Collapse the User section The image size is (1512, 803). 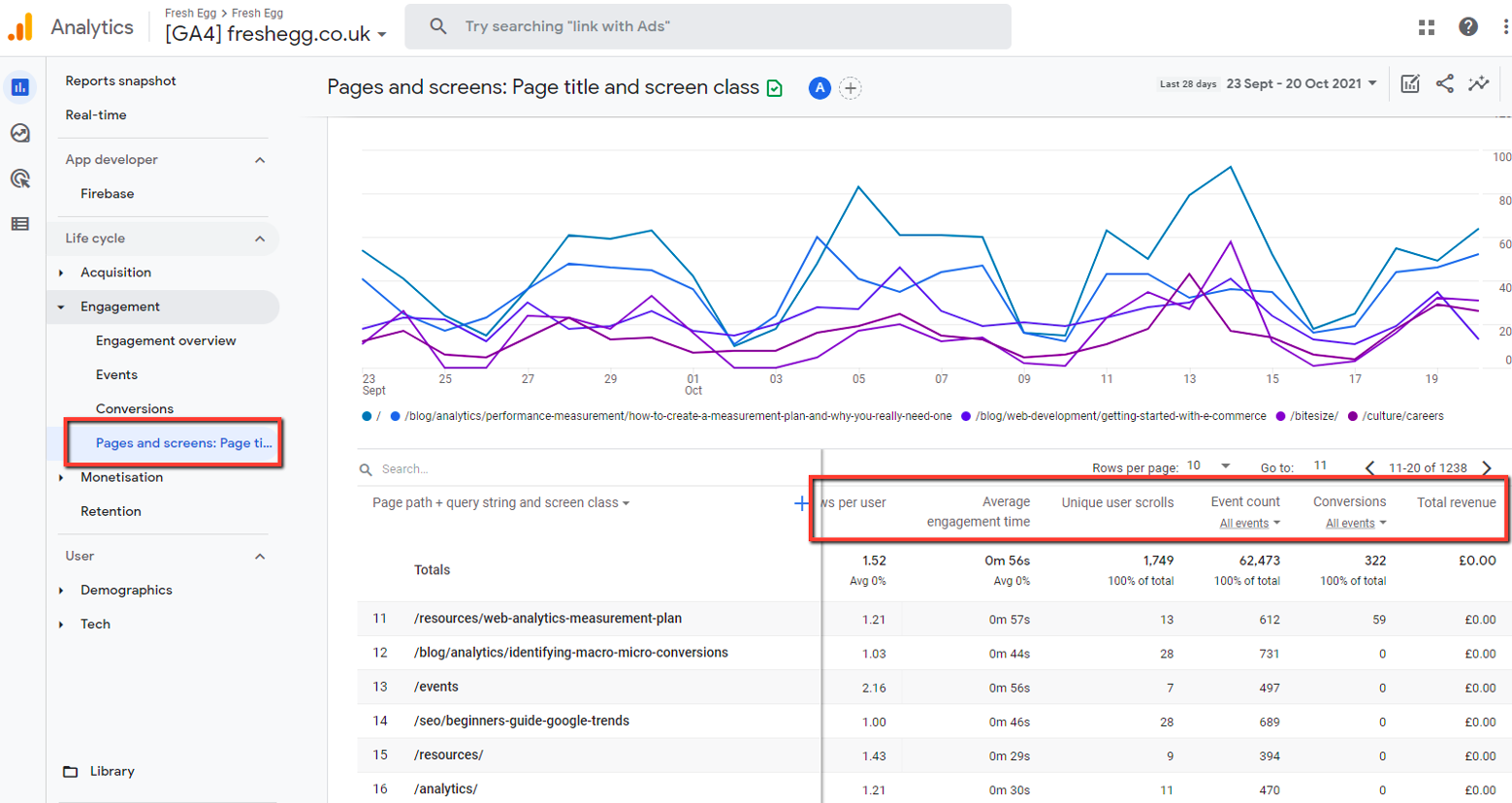260,557
